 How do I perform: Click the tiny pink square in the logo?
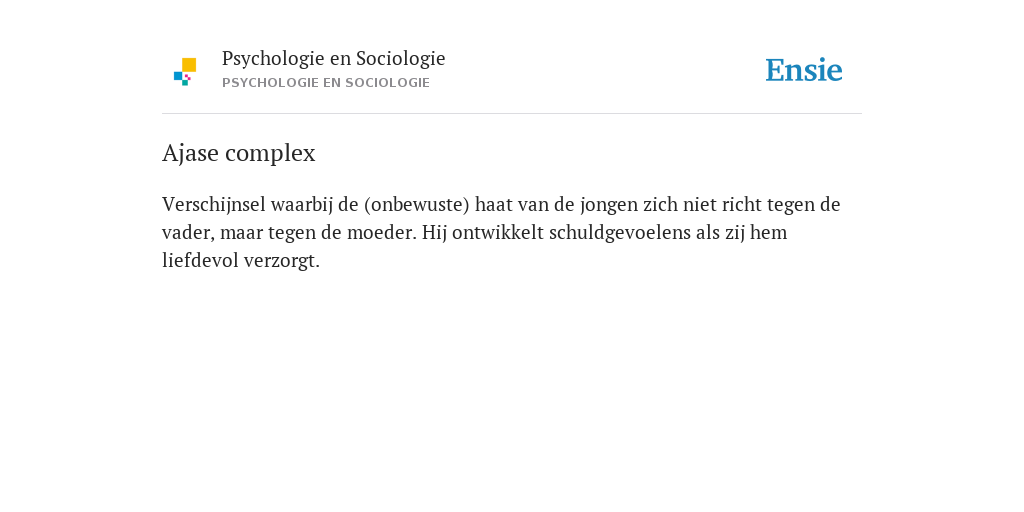coord(187,77)
